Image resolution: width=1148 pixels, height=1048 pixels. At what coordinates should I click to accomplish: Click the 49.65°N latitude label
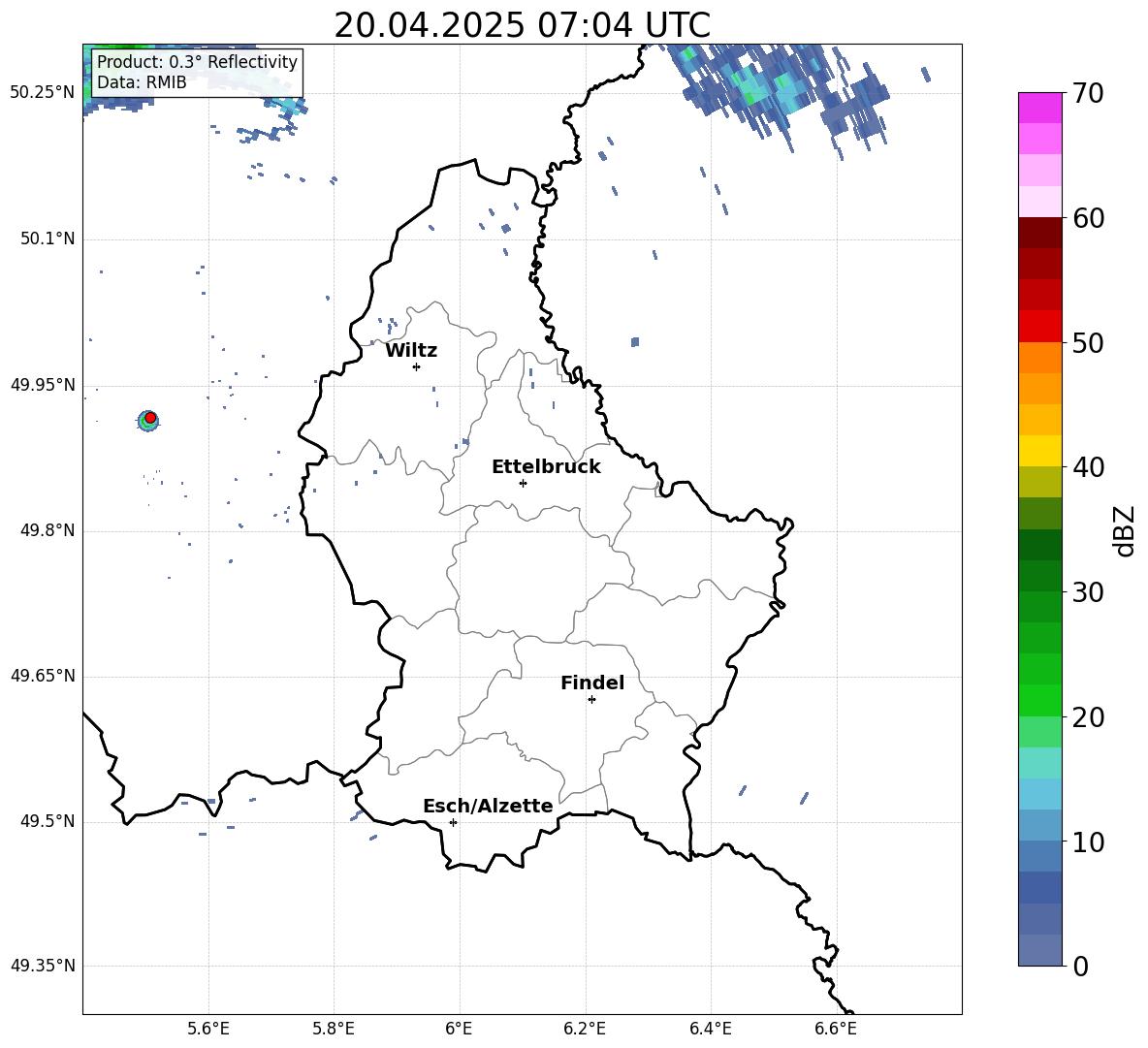pyautogui.click(x=43, y=676)
